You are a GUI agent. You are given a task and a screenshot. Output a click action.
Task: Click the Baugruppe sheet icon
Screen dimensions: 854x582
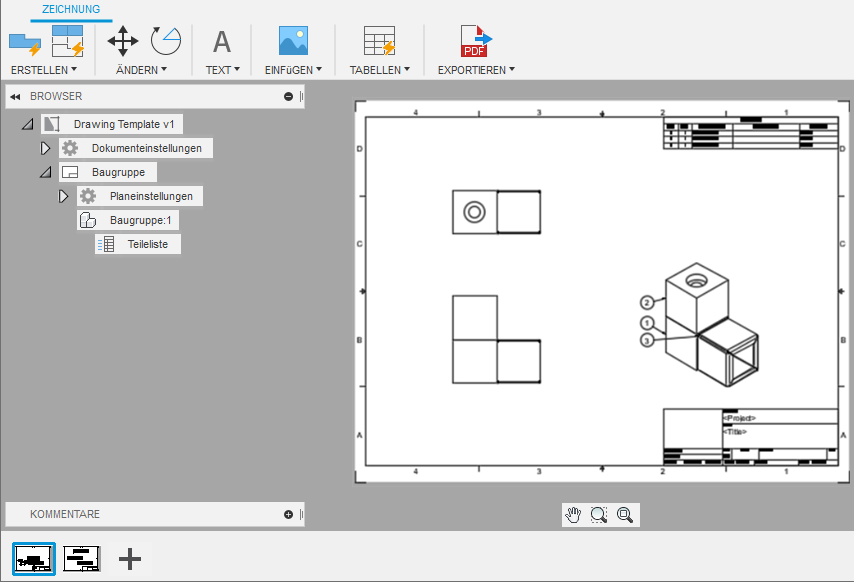pos(70,172)
